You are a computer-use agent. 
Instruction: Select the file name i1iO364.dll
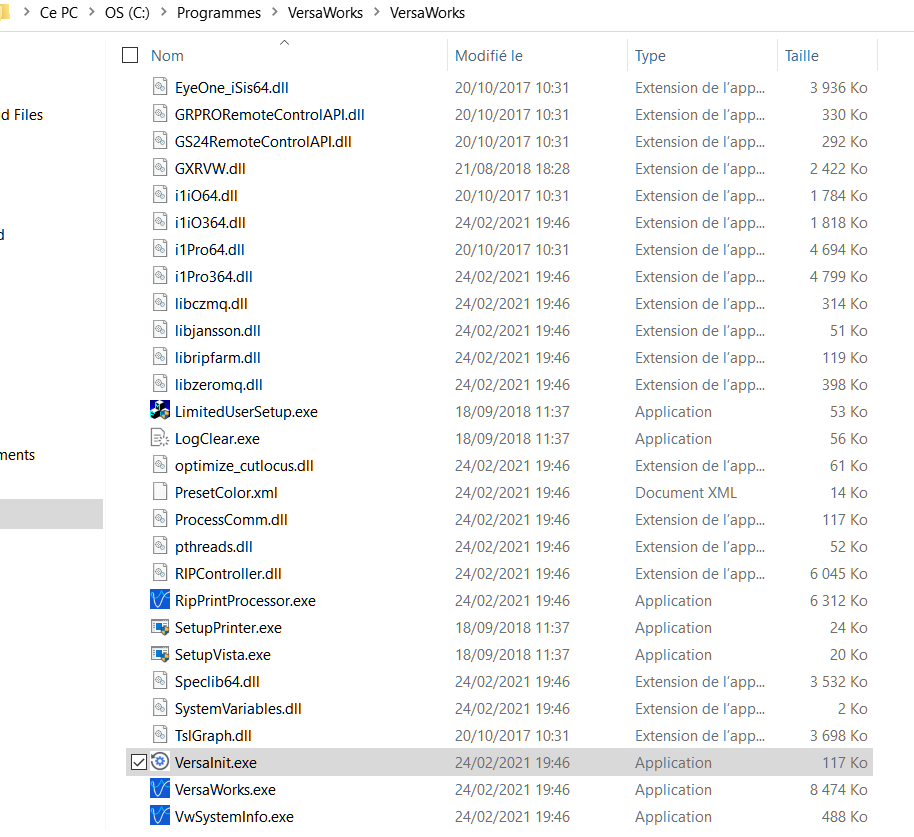pyautogui.click(x=210, y=223)
